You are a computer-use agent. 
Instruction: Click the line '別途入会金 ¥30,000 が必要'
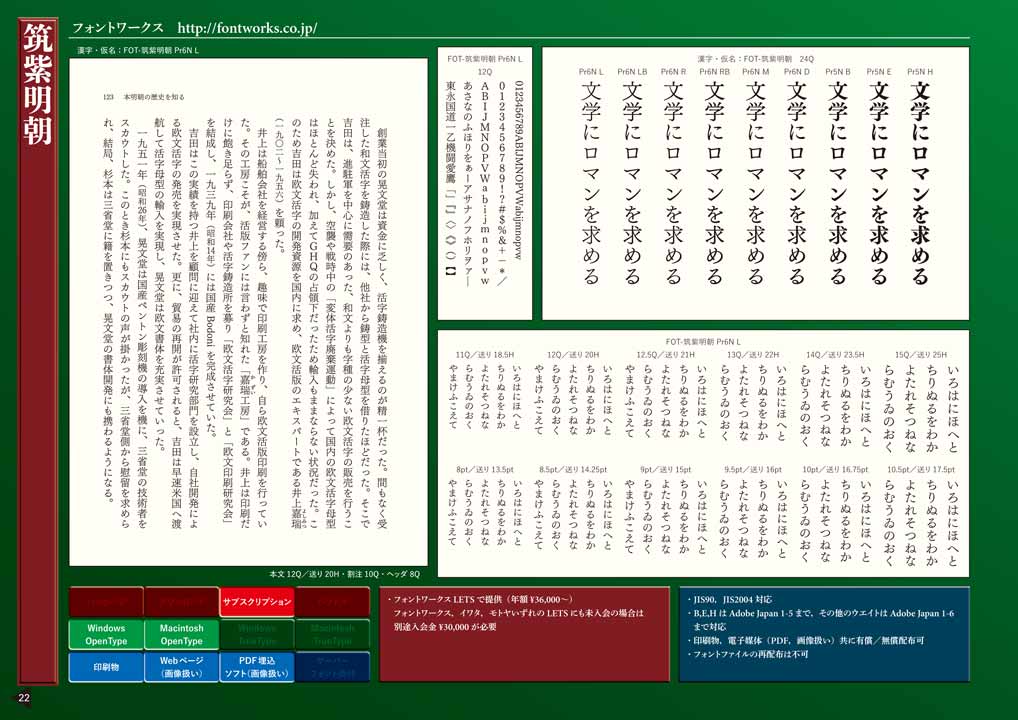point(445,627)
